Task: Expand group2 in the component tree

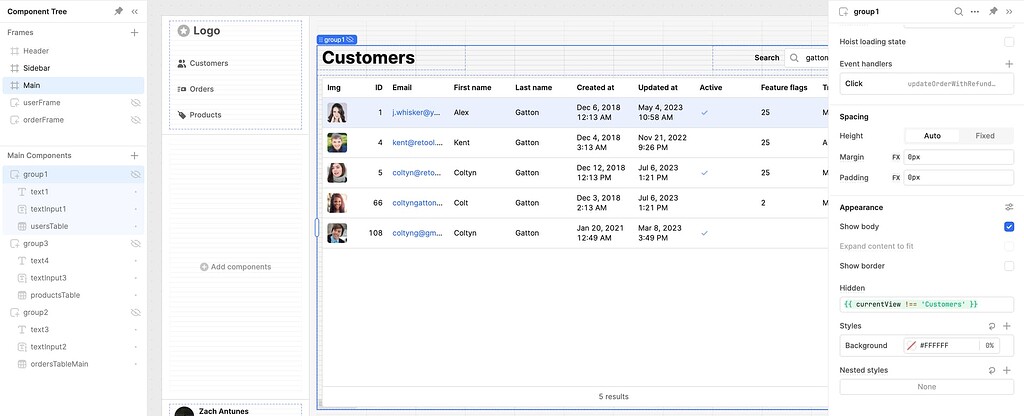Action: click(14, 313)
